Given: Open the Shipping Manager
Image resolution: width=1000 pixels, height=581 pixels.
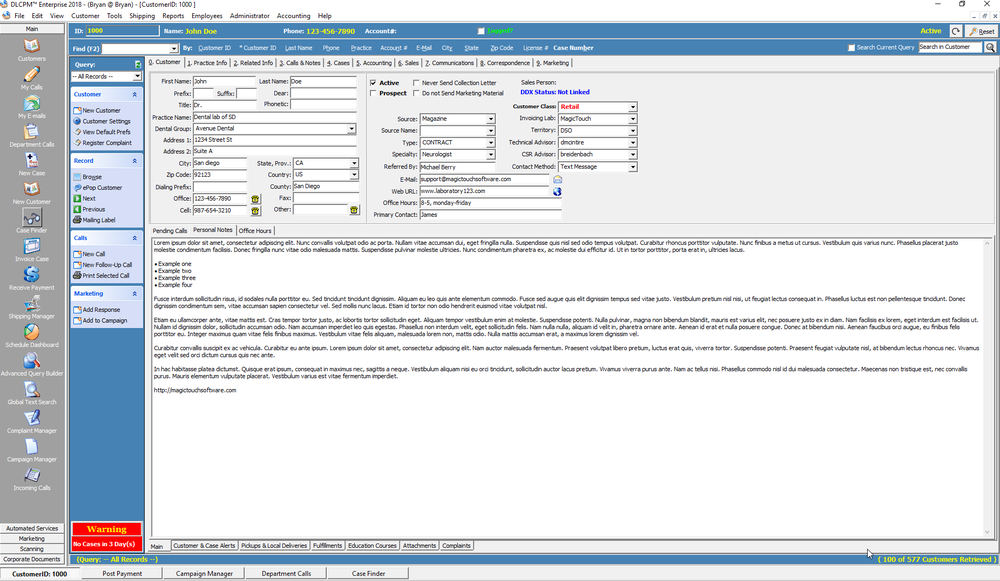Looking at the screenshot, I should click(x=30, y=307).
